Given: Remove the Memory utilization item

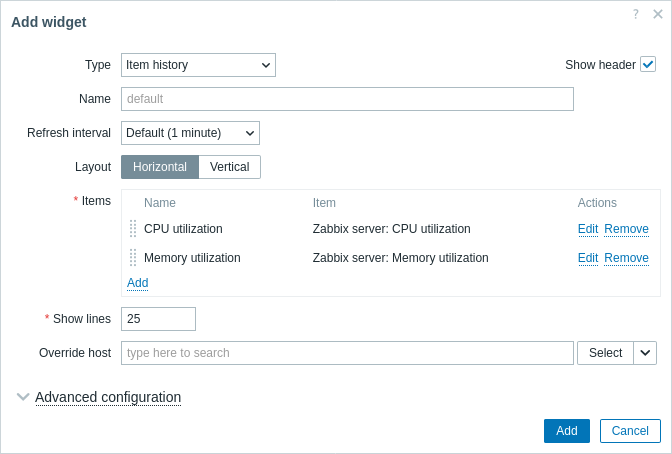Looking at the screenshot, I should (627, 258).
